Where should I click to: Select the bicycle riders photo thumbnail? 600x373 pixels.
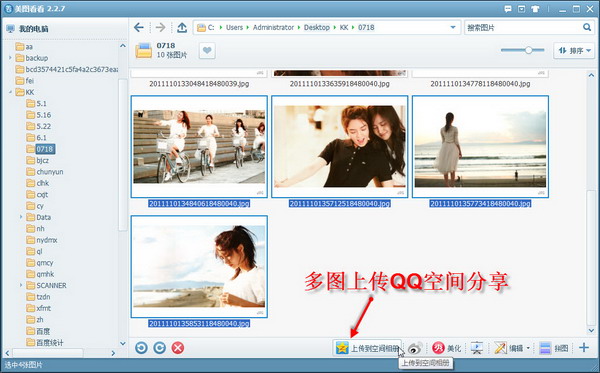(x=199, y=147)
